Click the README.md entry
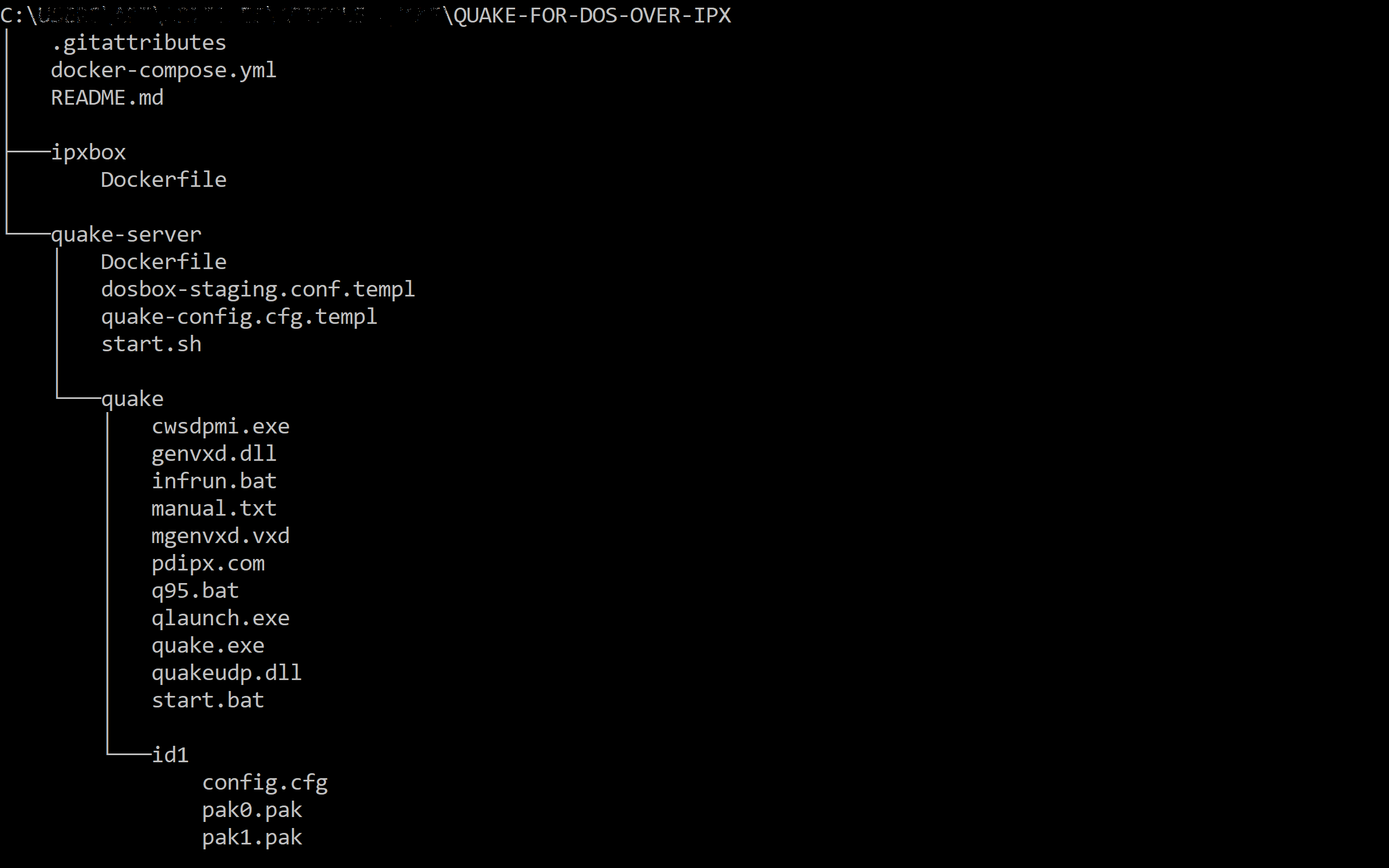The height and width of the screenshot is (868, 1389). [107, 98]
